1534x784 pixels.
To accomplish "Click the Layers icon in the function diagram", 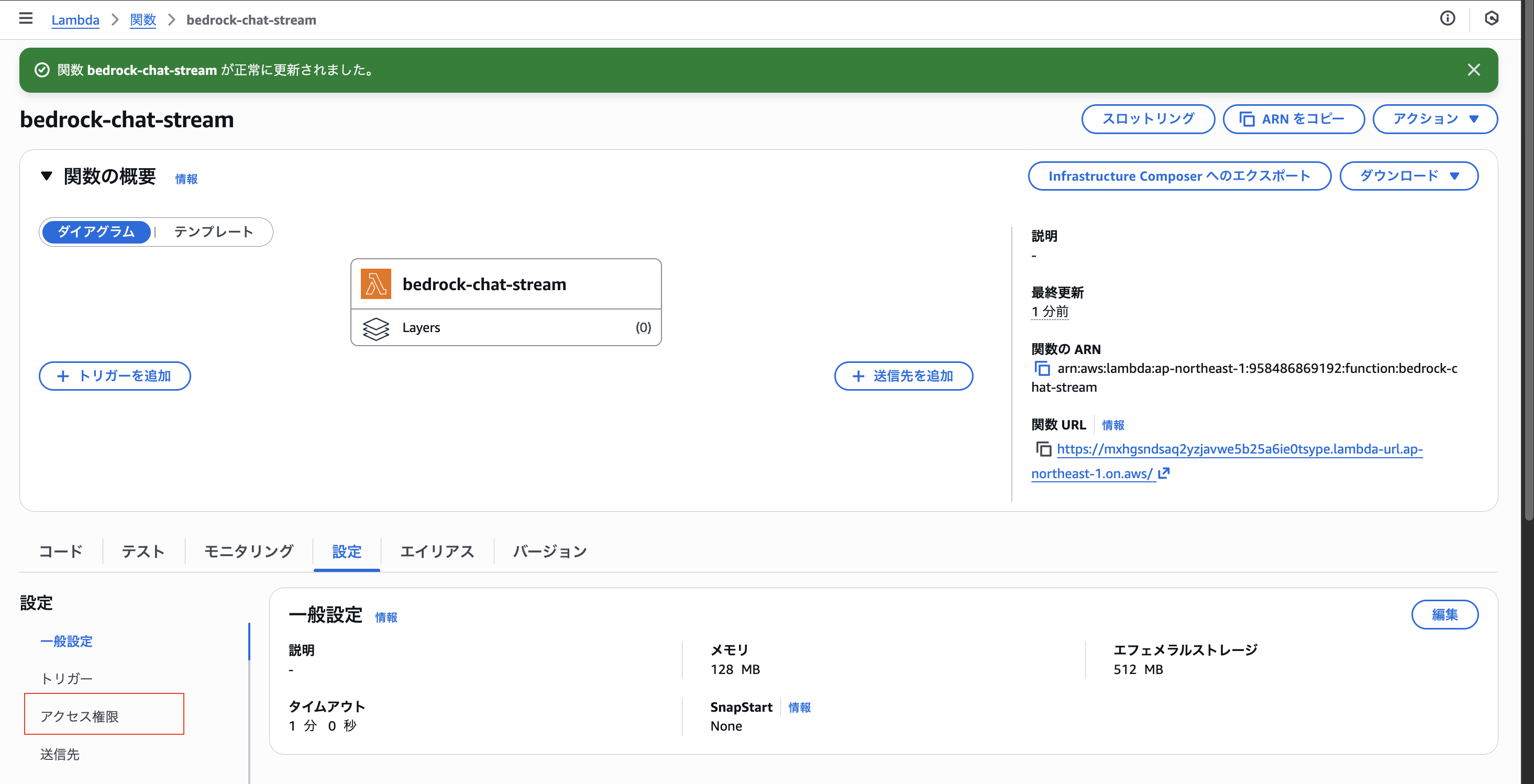I will [375, 327].
